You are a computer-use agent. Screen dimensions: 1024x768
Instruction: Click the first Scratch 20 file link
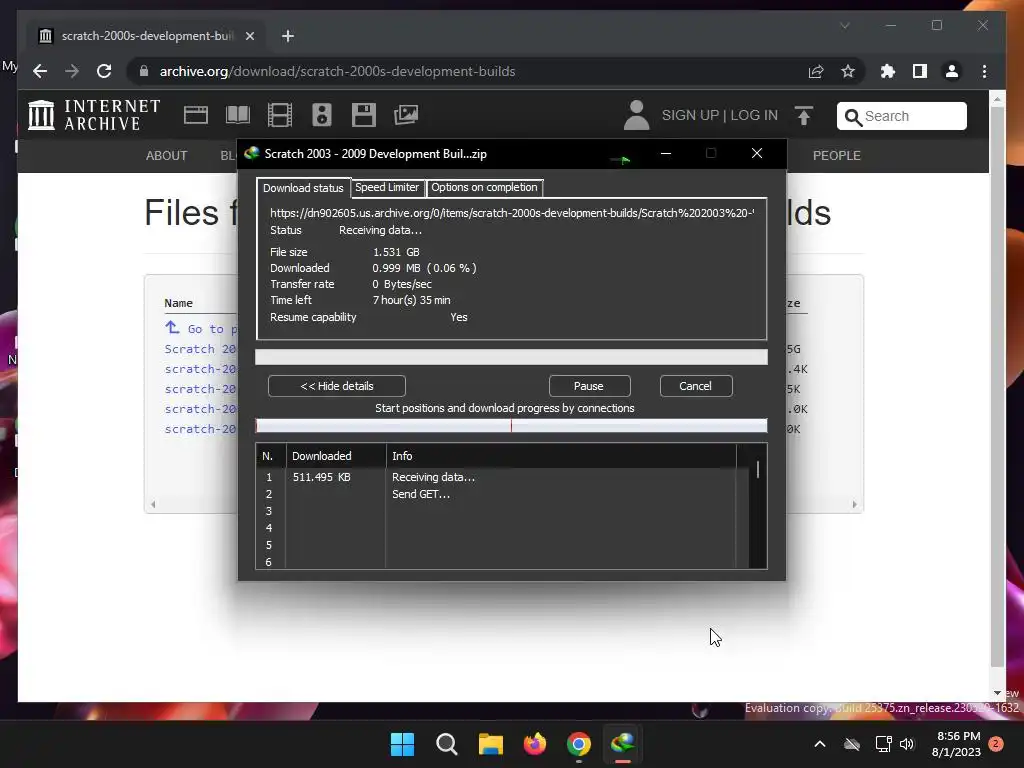[200, 349]
